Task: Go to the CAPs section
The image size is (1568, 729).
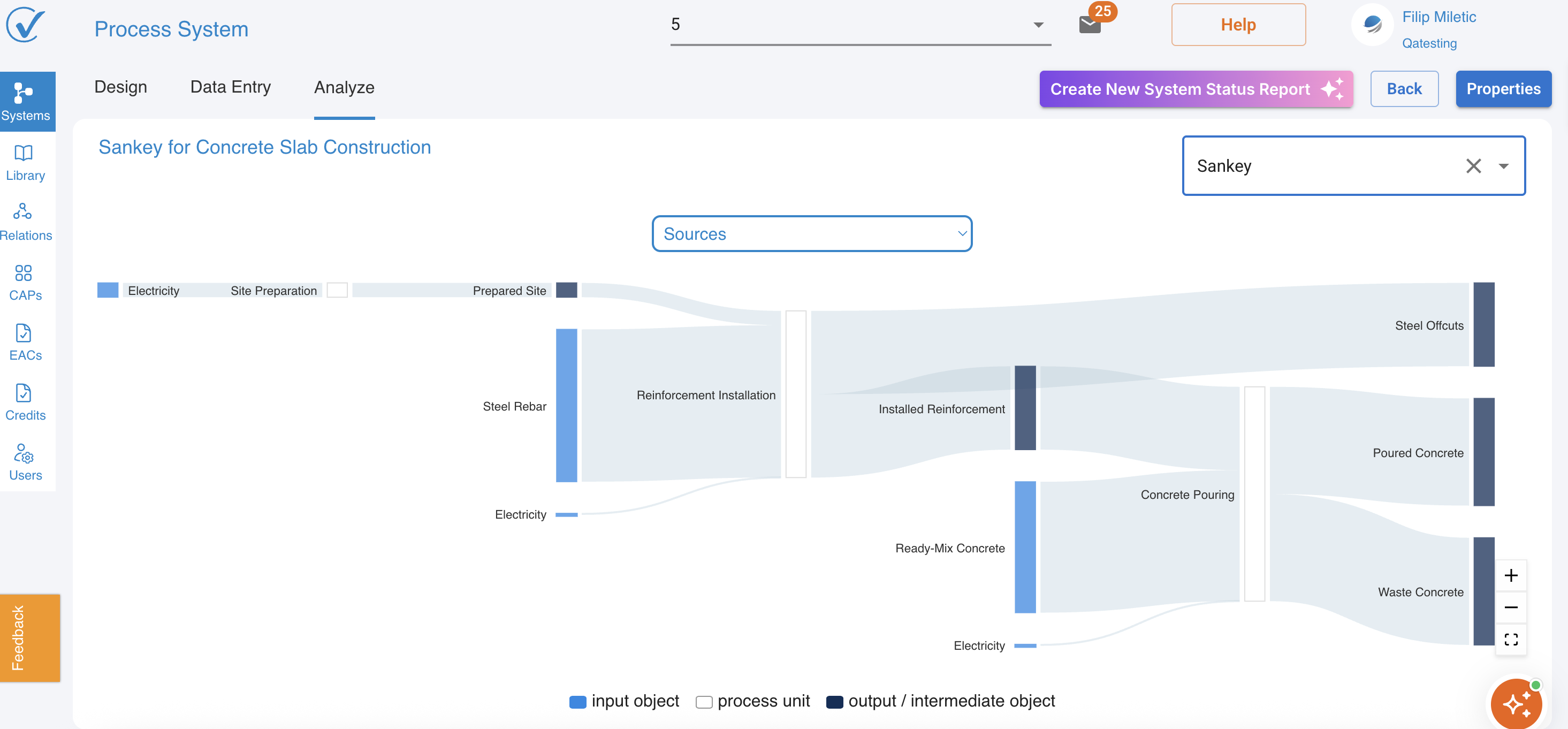Action: tap(25, 283)
